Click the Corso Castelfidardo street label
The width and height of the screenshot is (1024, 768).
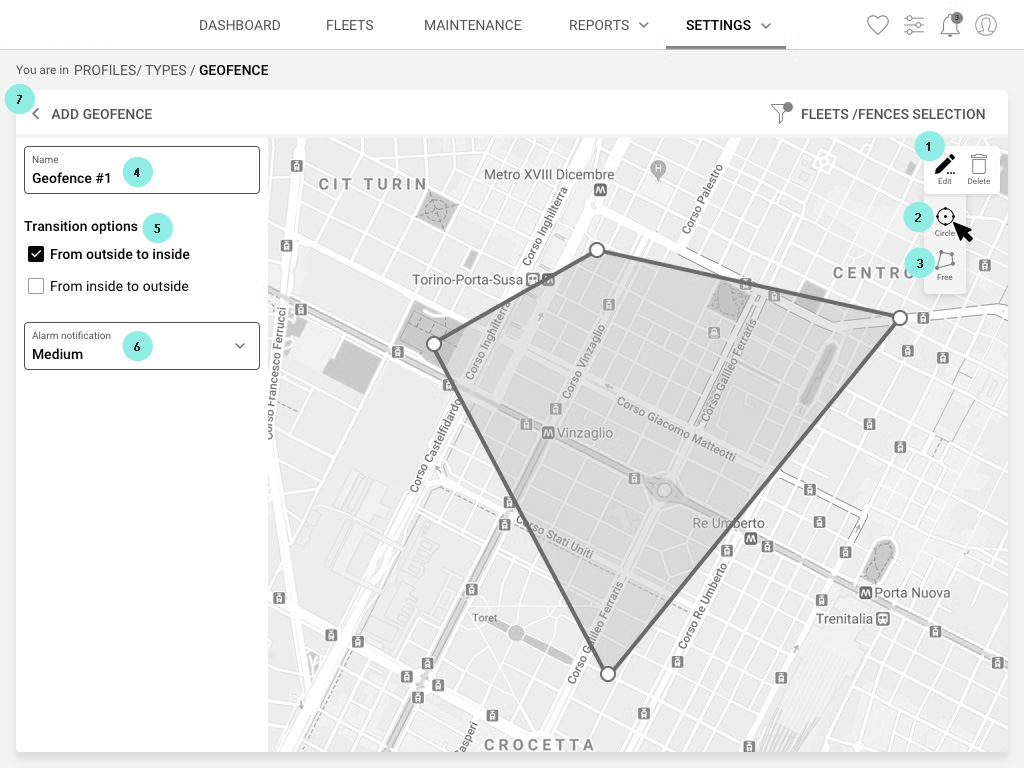click(435, 445)
